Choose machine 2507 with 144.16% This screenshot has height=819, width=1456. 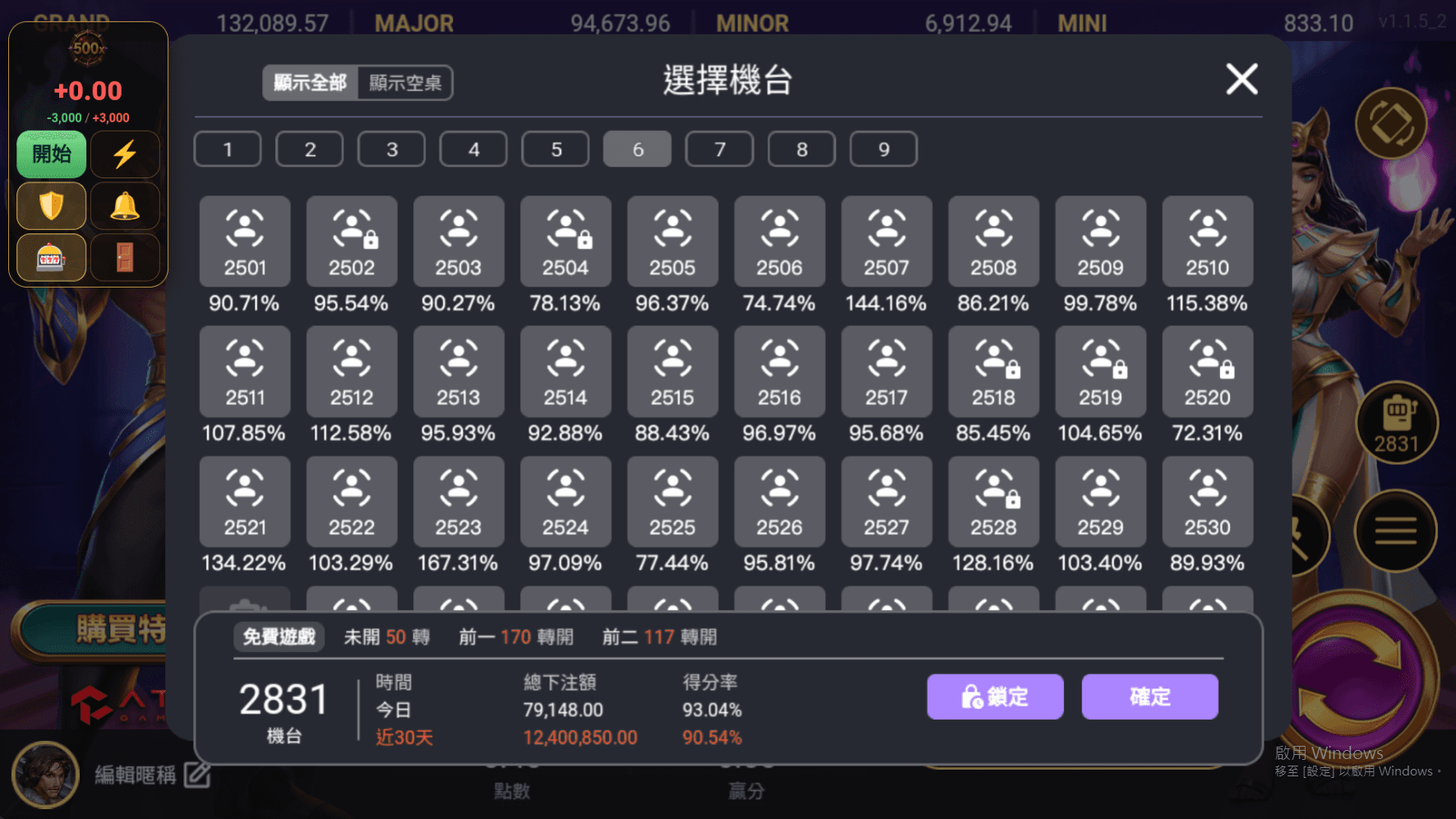[x=887, y=241]
